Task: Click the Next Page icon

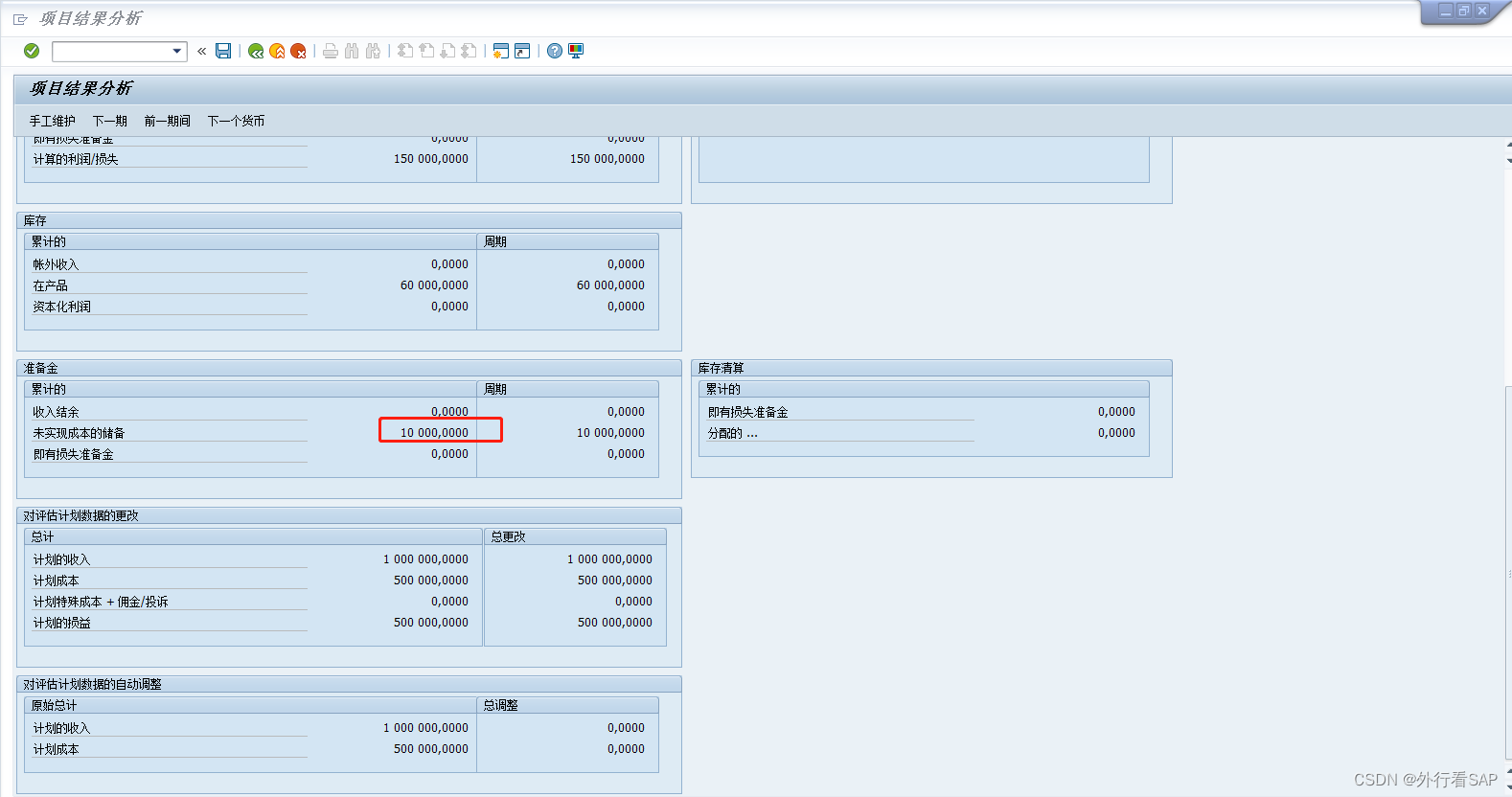Action: [x=447, y=51]
